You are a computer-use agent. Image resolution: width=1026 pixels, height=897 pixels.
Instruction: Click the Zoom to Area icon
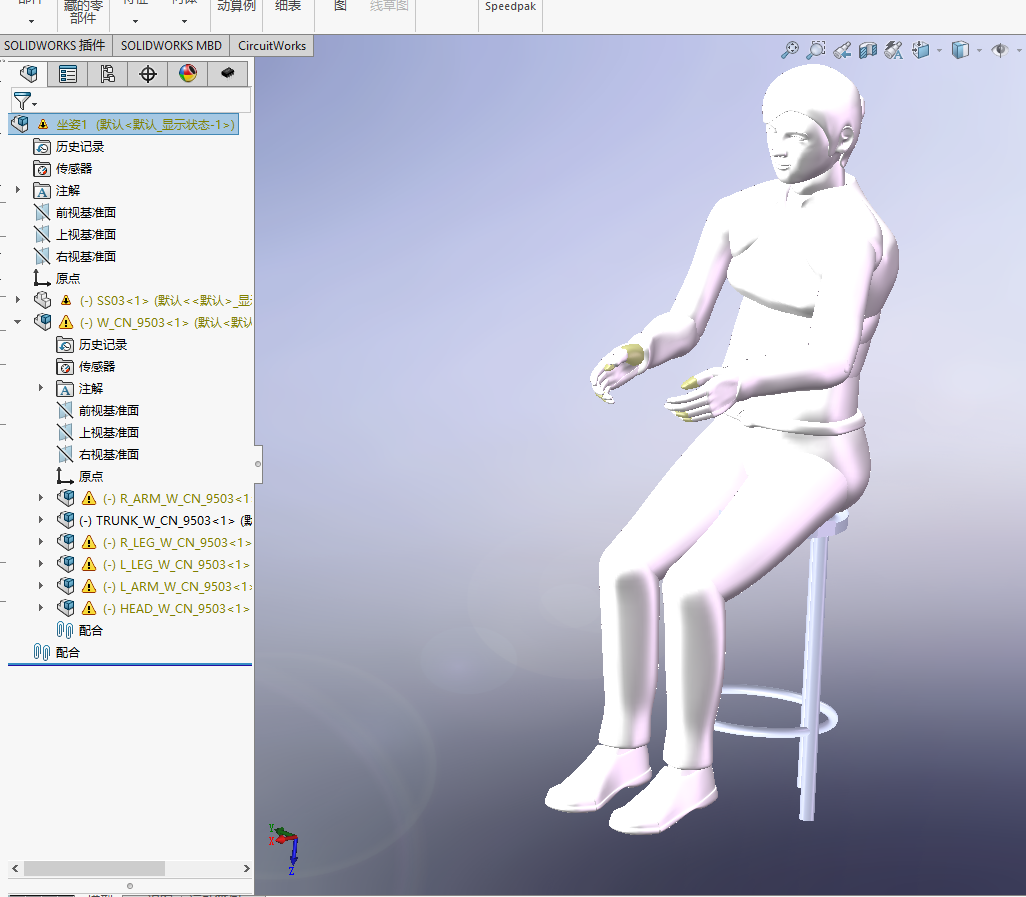pos(816,50)
